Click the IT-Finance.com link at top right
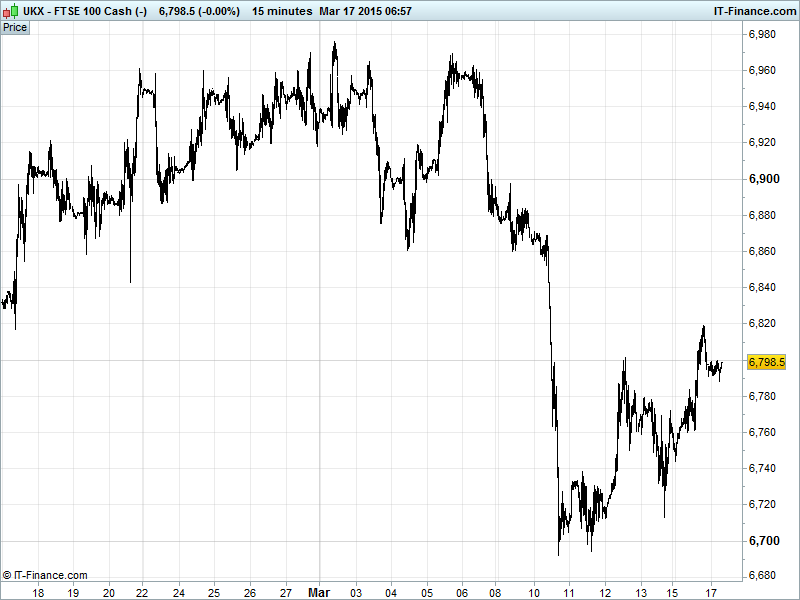800x600 pixels. pyautogui.click(x=753, y=10)
